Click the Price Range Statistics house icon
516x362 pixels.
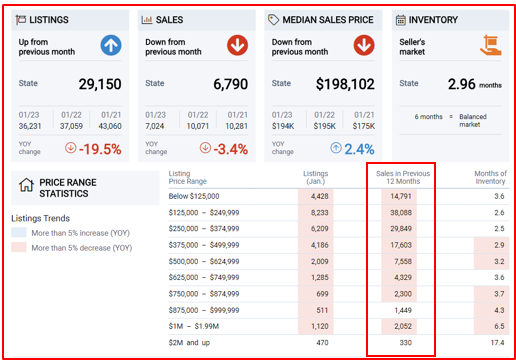[x=26, y=185]
